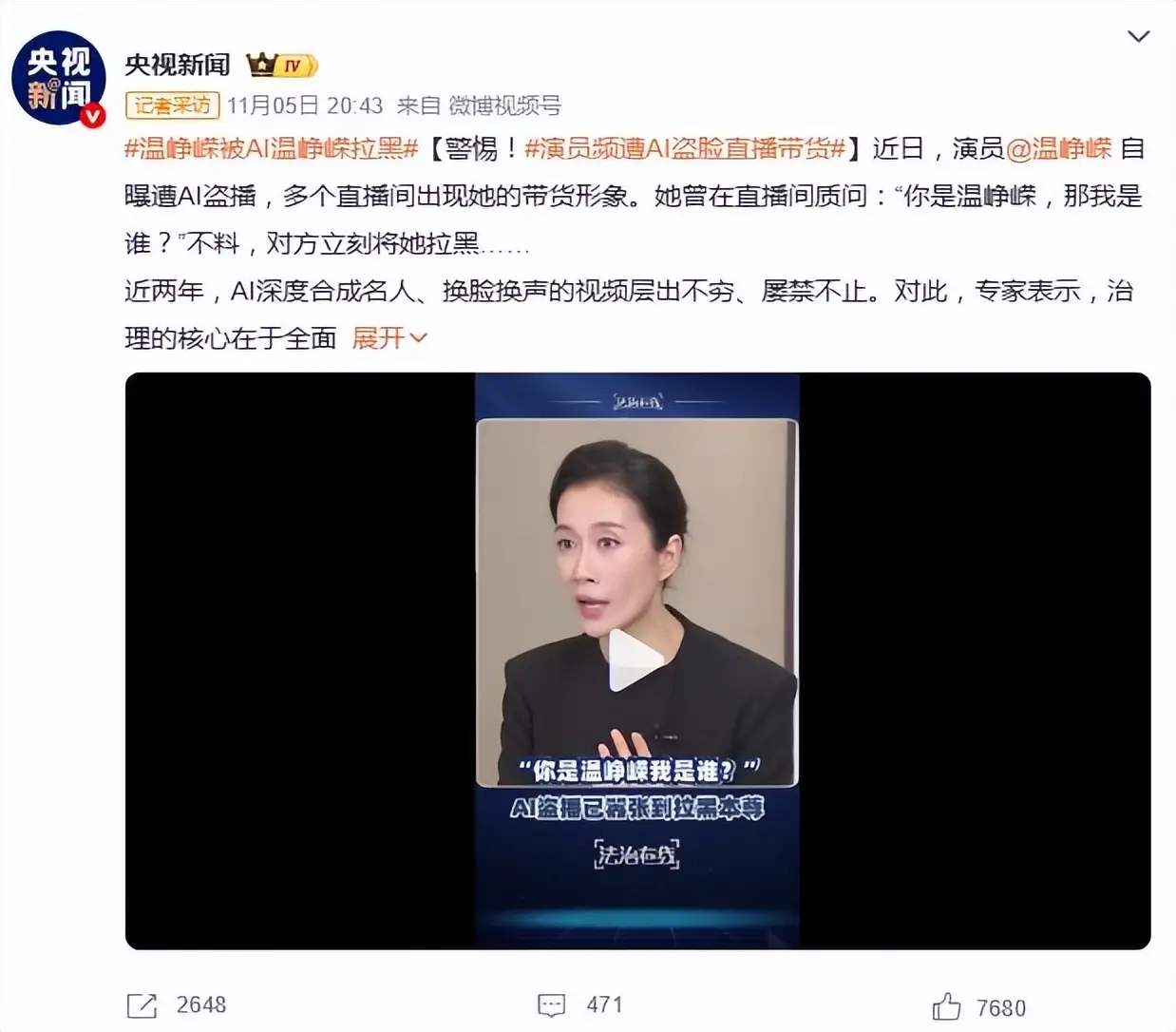
Task: Click the comment count 471
Action: (x=604, y=1005)
